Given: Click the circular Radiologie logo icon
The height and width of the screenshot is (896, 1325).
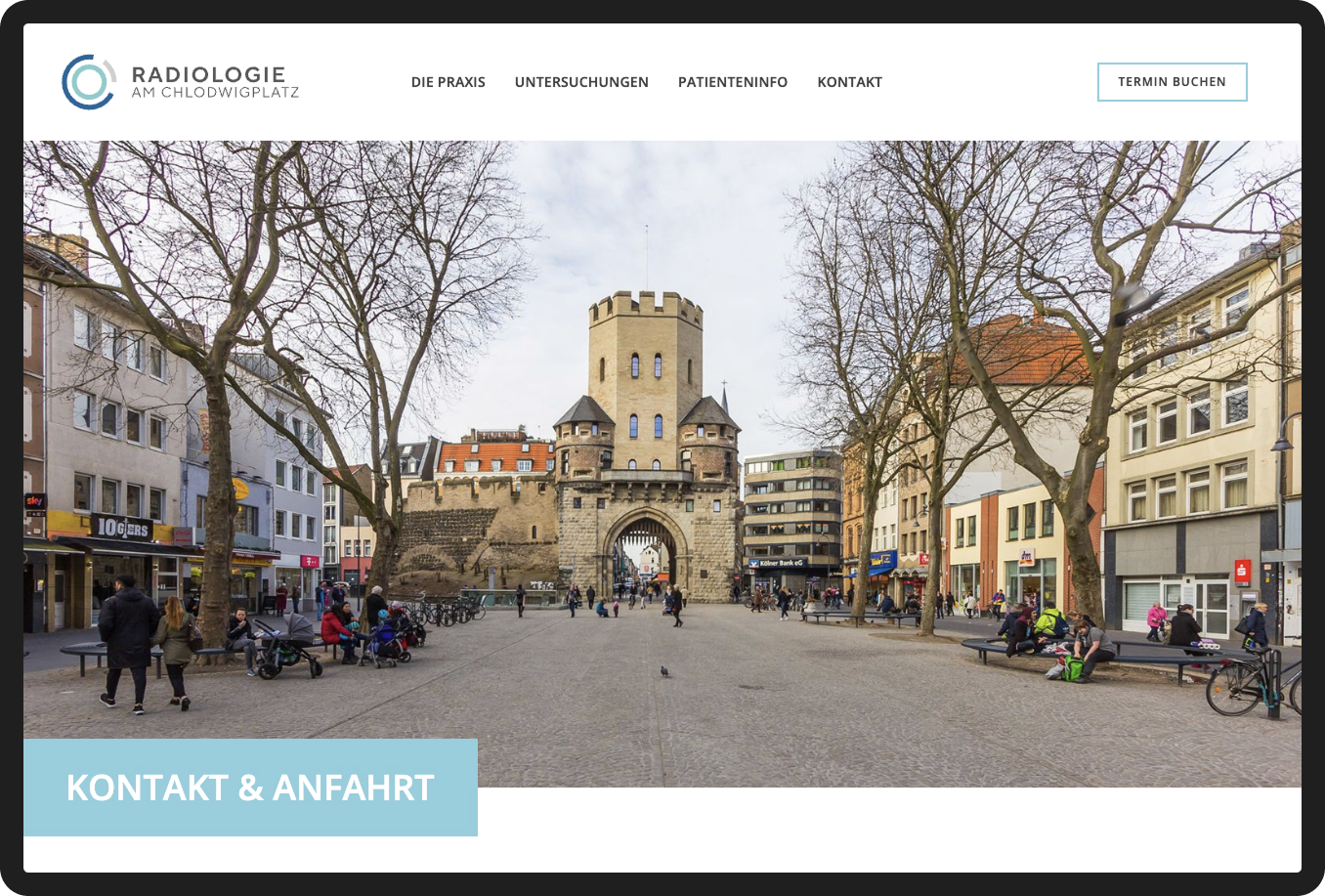Looking at the screenshot, I should 89,82.
